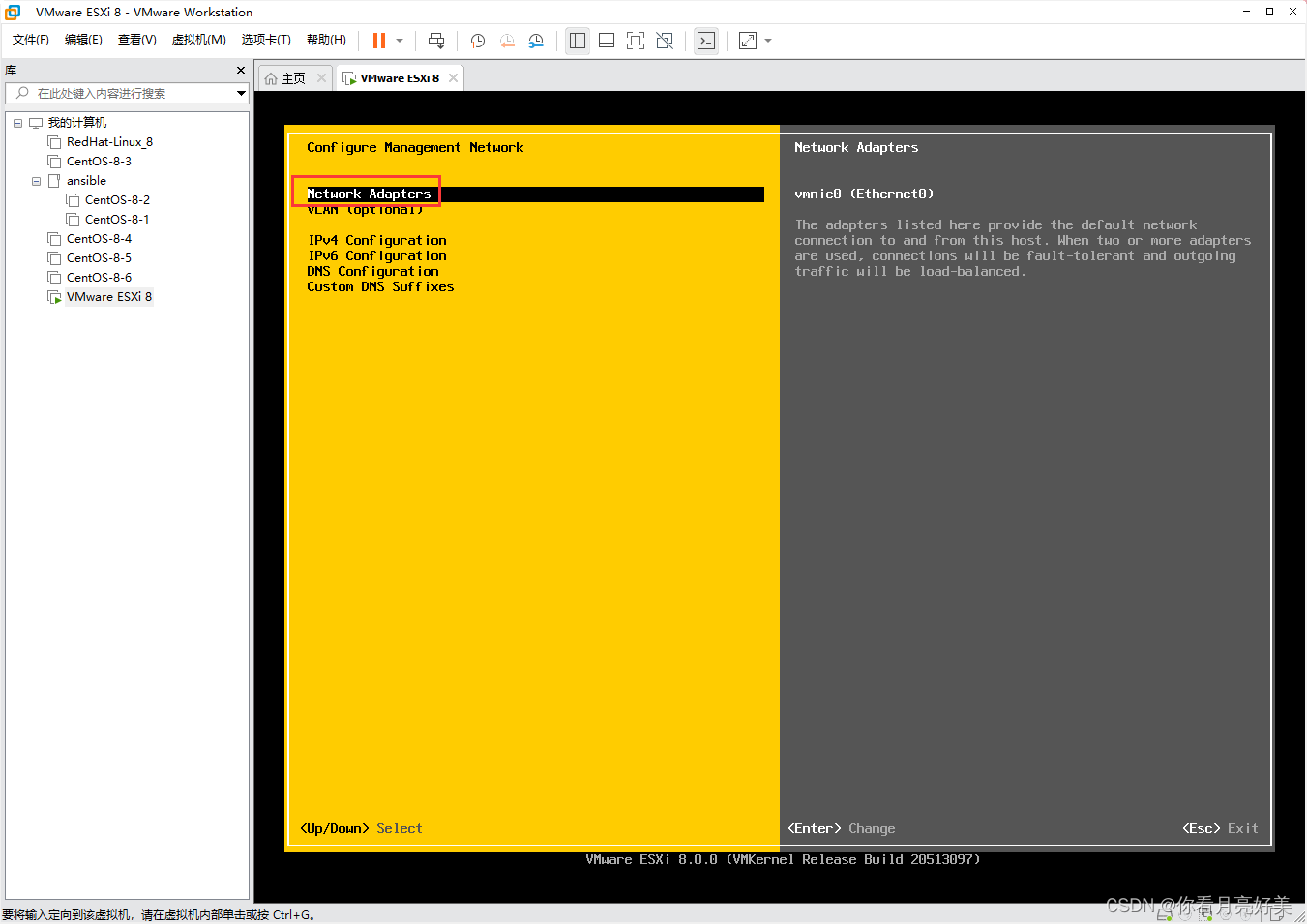The height and width of the screenshot is (924, 1307).
Task: Click the <Up/Down> Select hint
Action: click(x=361, y=828)
